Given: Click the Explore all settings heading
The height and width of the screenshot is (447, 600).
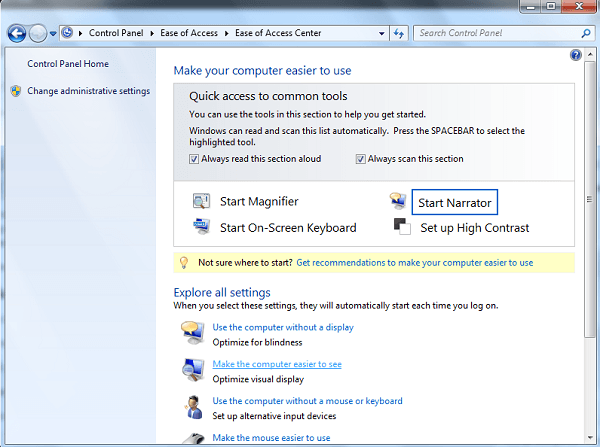Looking at the screenshot, I should click(222, 293).
